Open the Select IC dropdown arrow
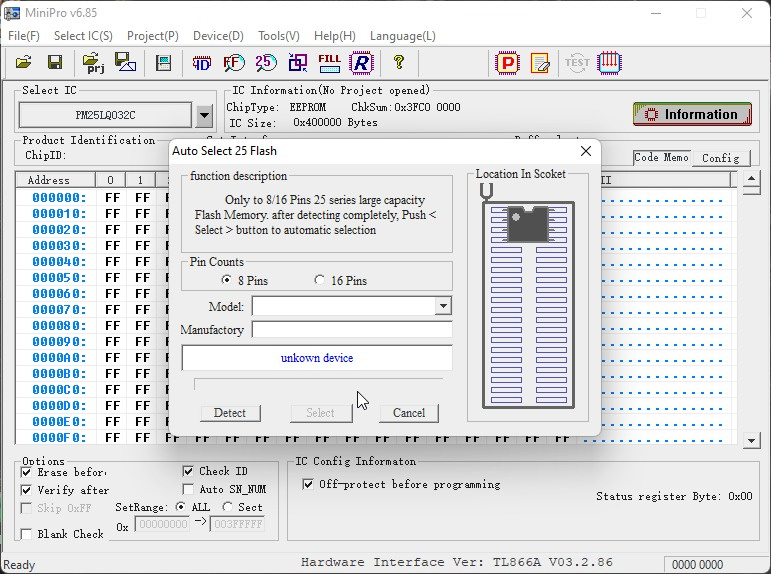The height and width of the screenshot is (574, 771). pos(204,115)
